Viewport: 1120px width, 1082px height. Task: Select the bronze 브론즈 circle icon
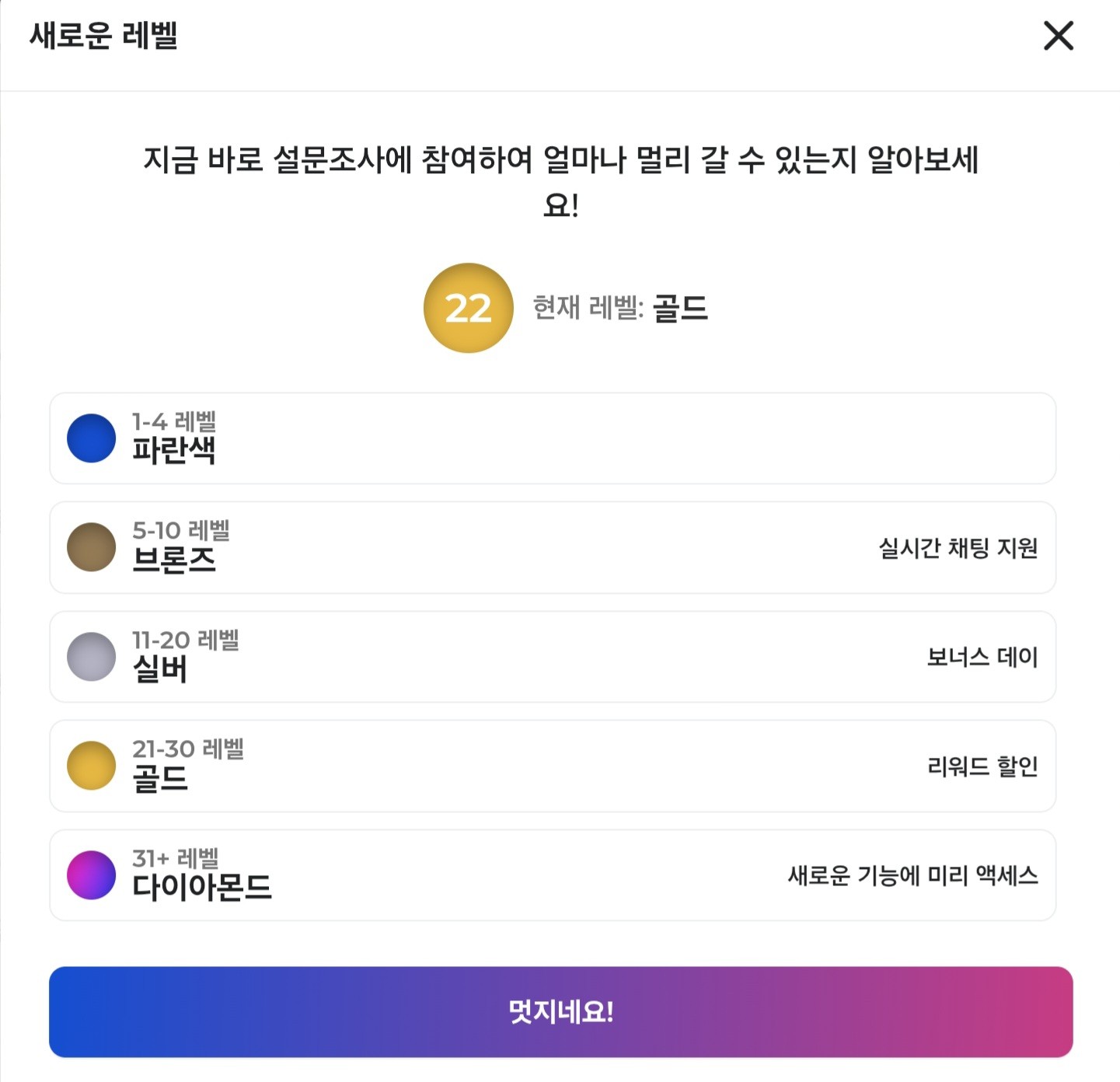click(91, 547)
